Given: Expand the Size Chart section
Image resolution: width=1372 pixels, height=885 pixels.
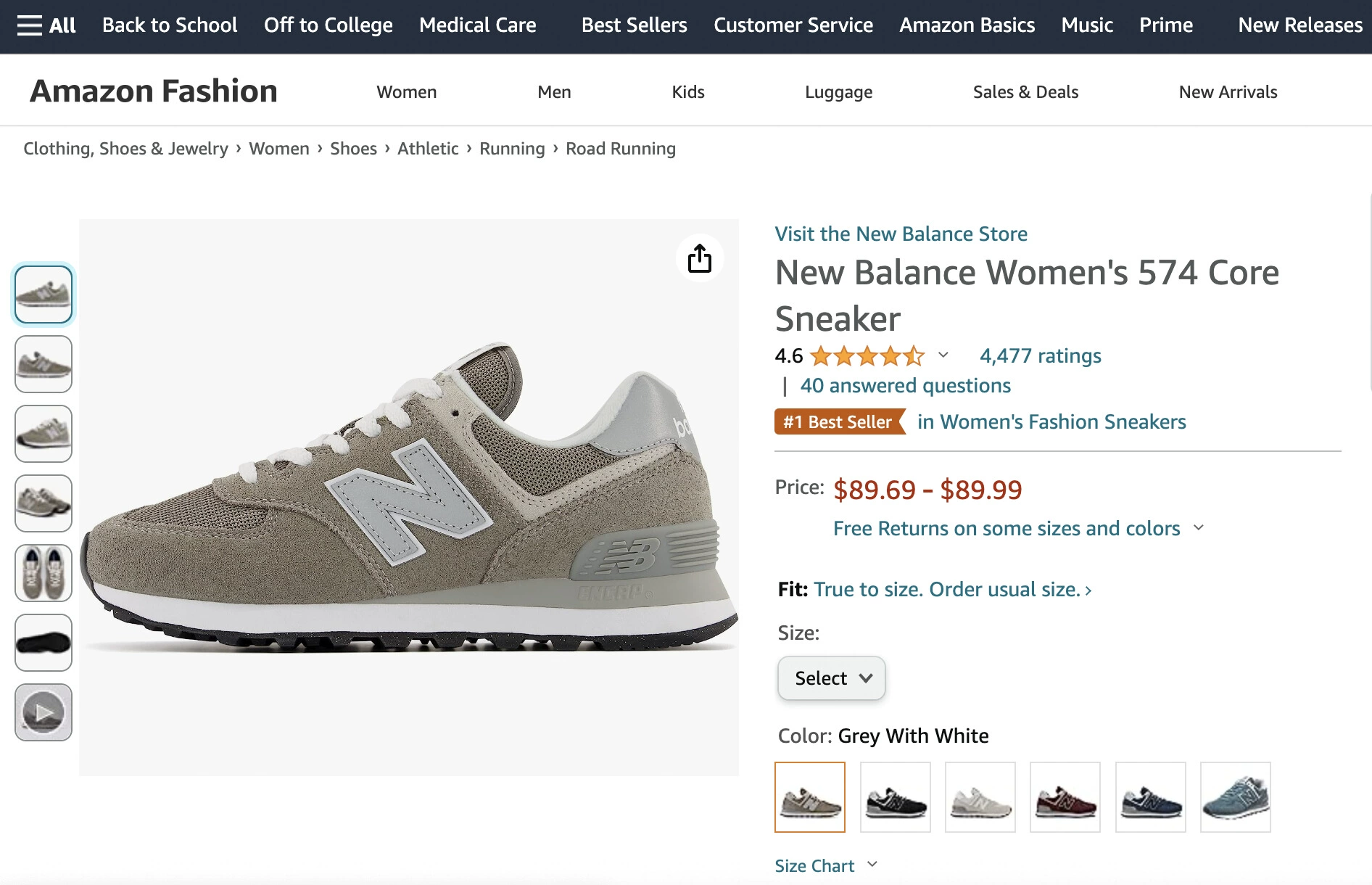Looking at the screenshot, I should click(x=825, y=865).
